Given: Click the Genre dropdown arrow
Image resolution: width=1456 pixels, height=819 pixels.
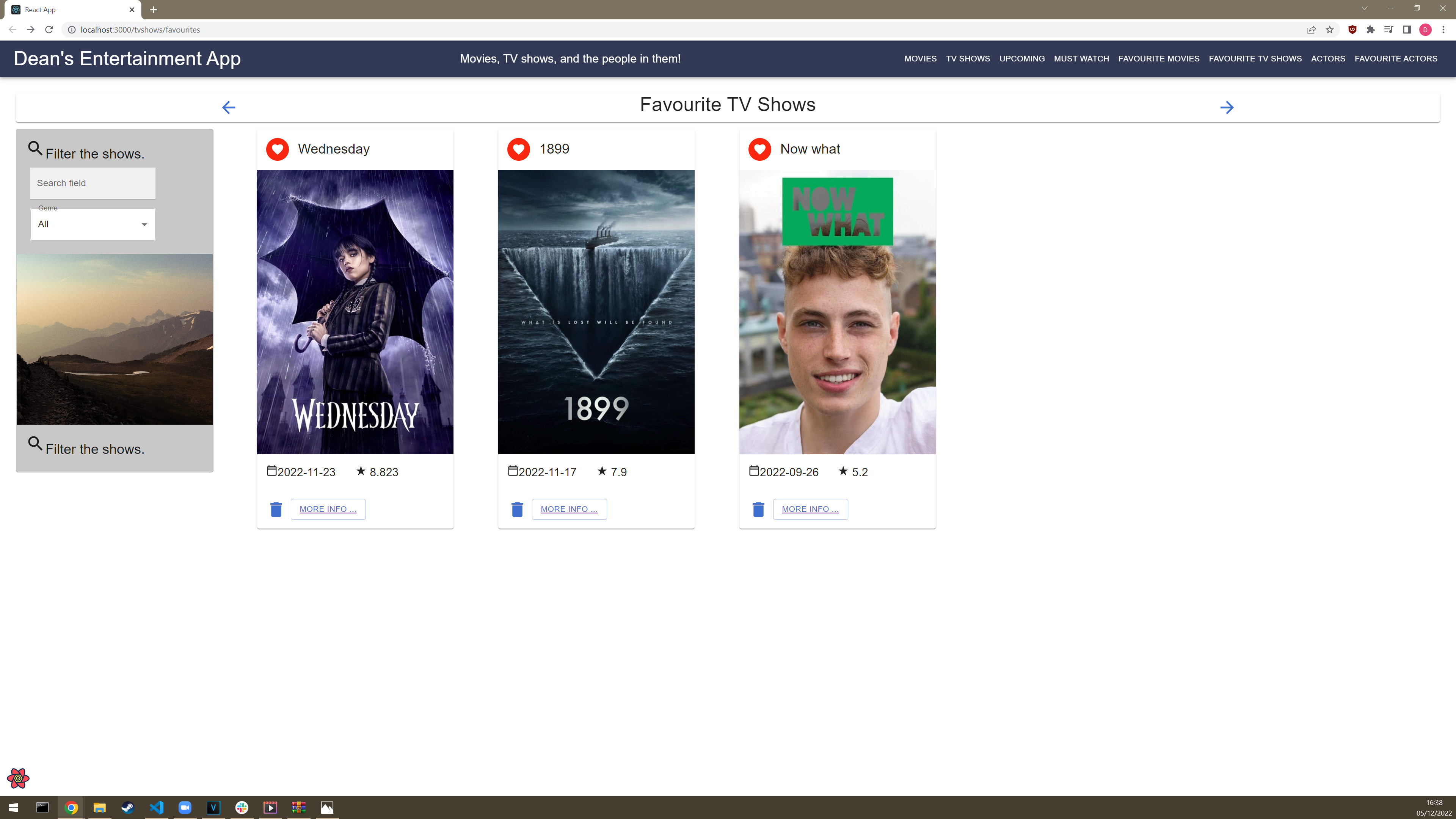Looking at the screenshot, I should (x=144, y=224).
